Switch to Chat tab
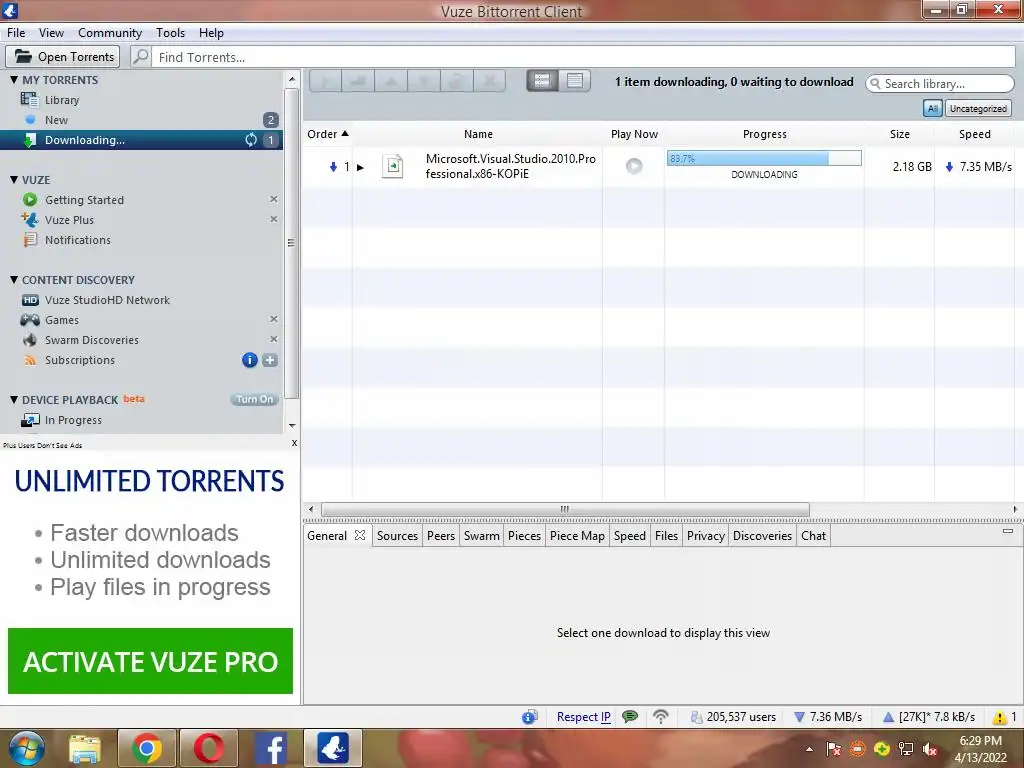The height and width of the screenshot is (768, 1024). [814, 536]
